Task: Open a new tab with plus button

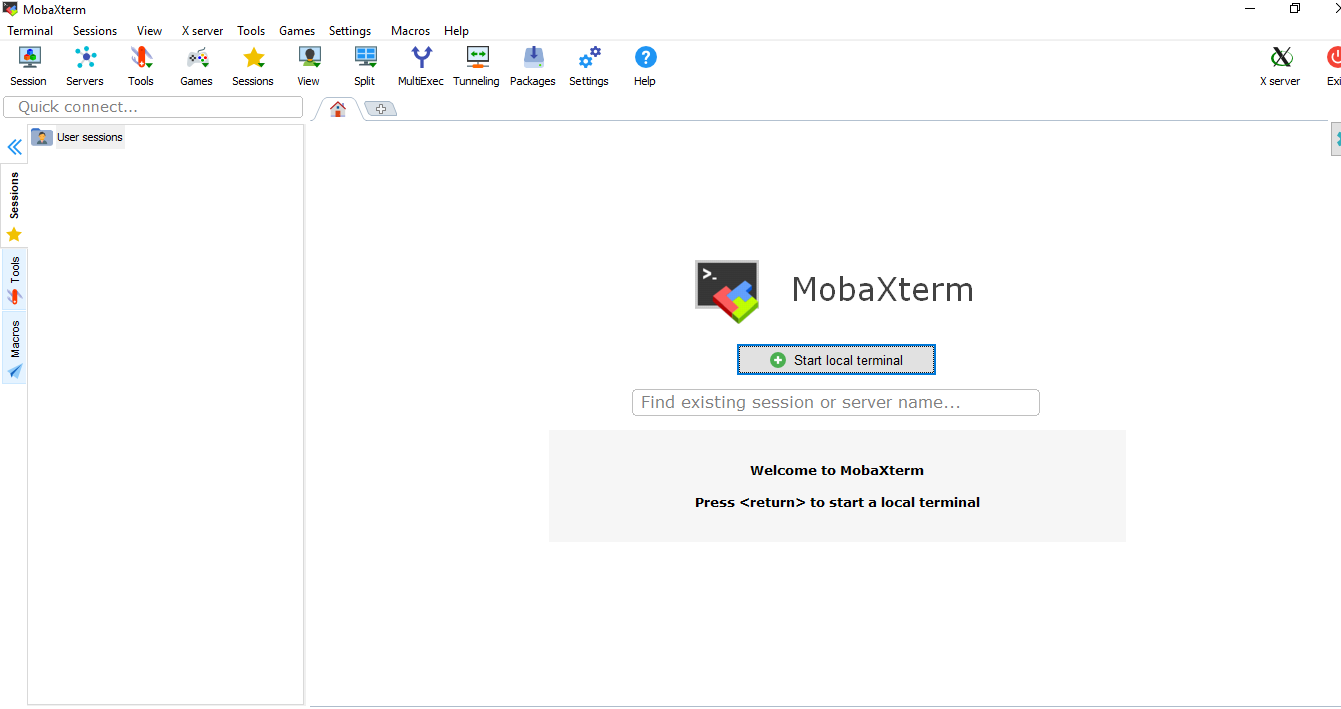Action: coord(381,109)
